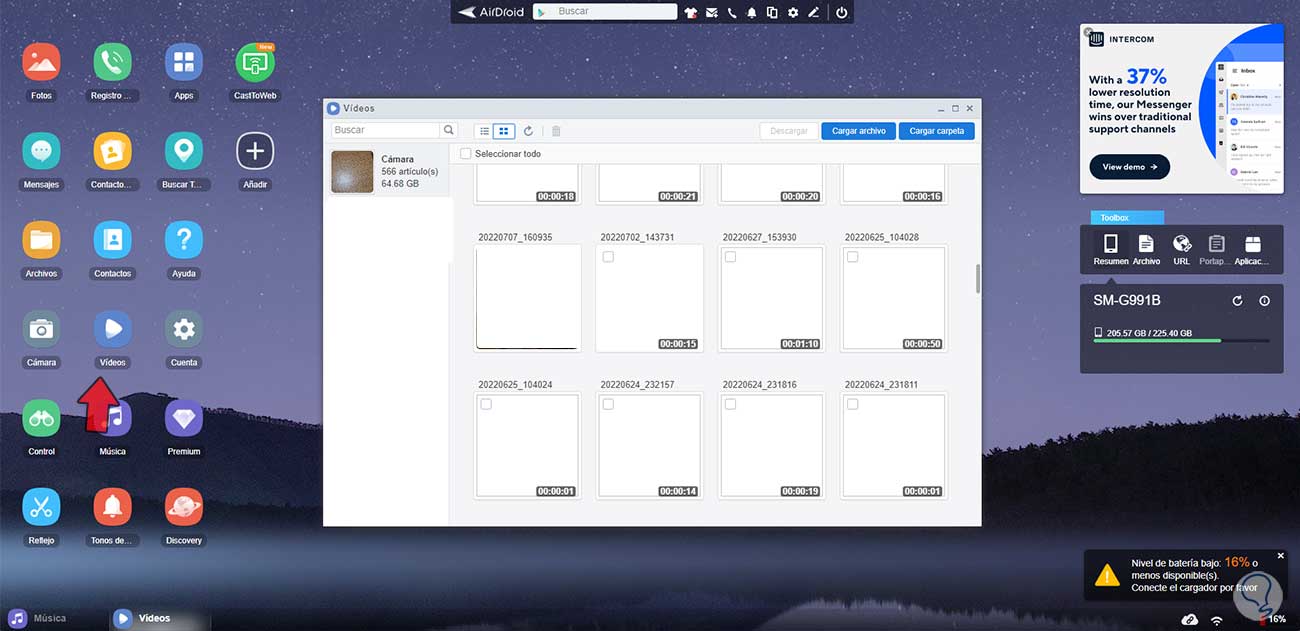This screenshot has width=1300, height=631.
Task: Click the device storage usage bar
Action: pyautogui.click(x=1182, y=340)
